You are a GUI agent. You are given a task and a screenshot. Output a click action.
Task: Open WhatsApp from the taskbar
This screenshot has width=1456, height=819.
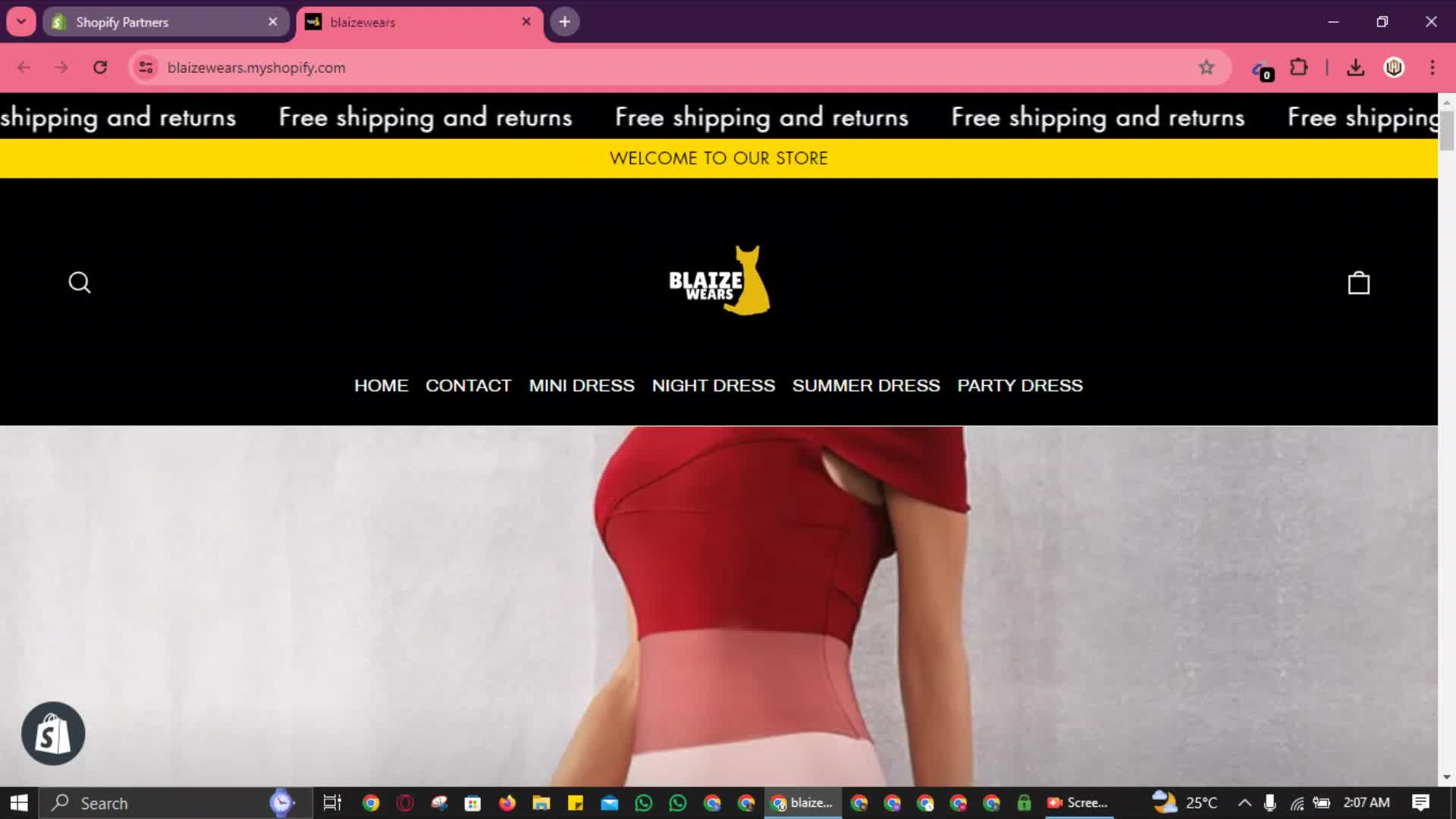[x=644, y=803]
